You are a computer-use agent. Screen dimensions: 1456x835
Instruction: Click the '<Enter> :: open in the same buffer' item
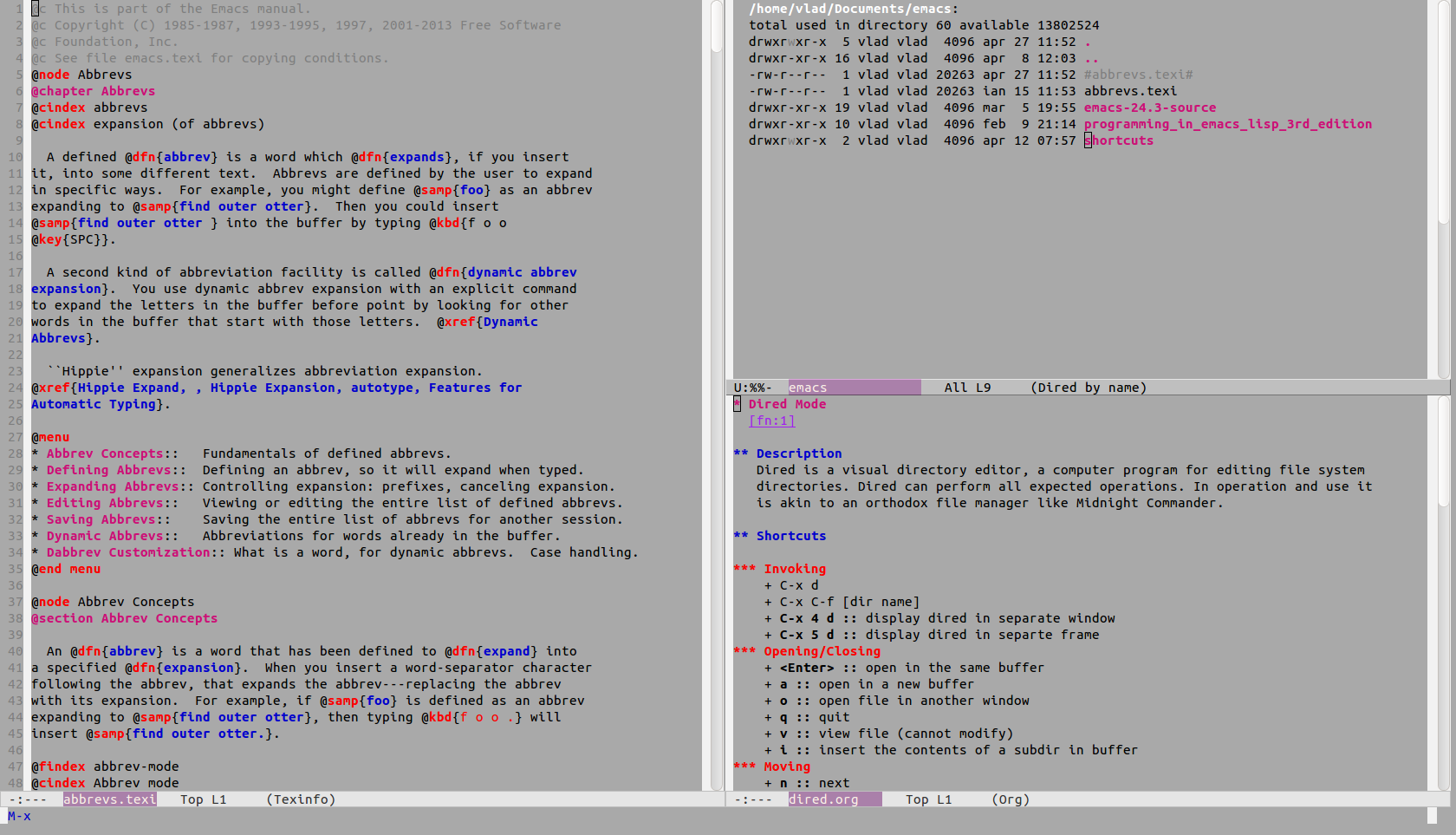(x=904, y=668)
